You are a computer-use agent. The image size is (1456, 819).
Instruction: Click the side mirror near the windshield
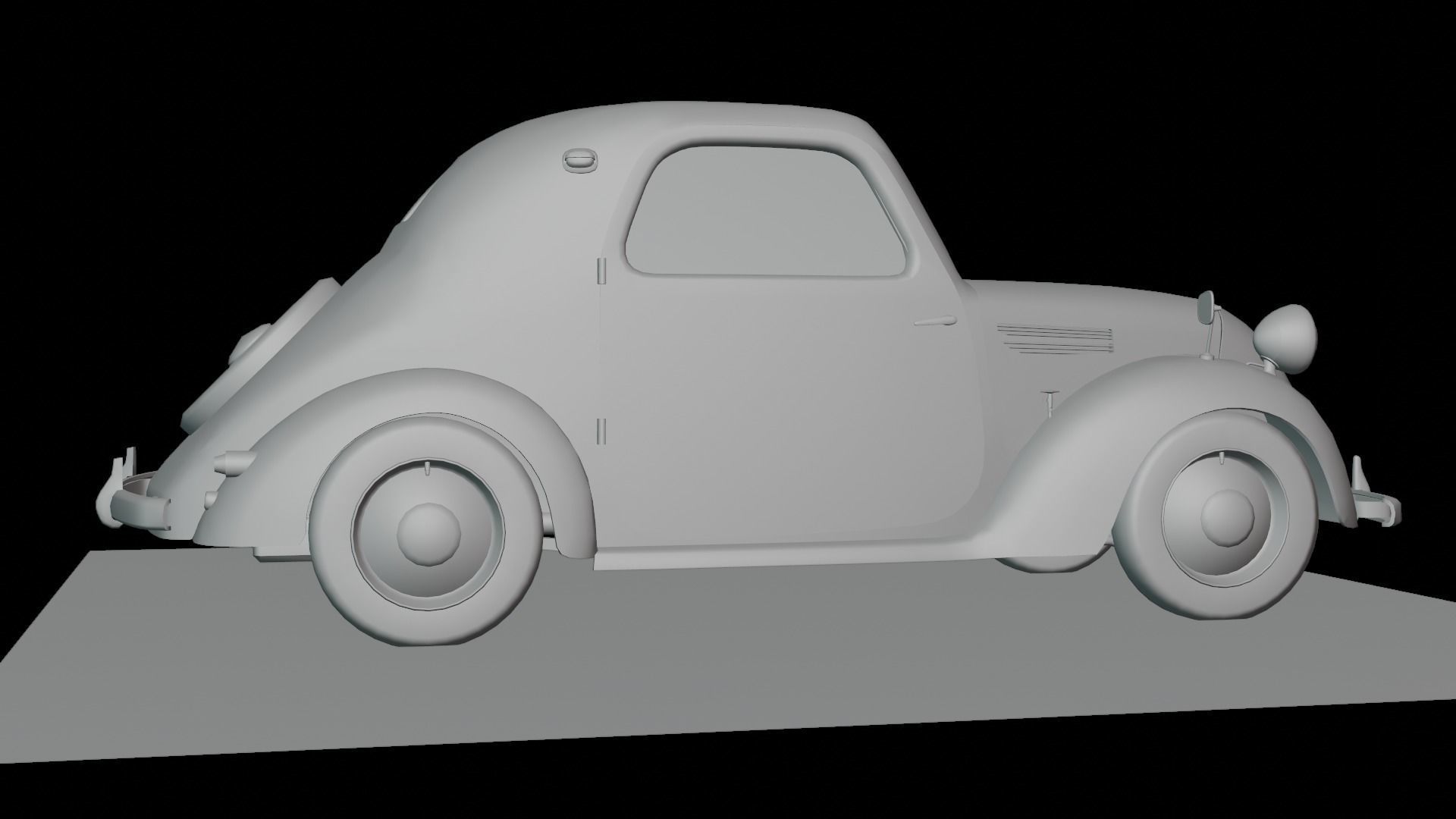1206,306
